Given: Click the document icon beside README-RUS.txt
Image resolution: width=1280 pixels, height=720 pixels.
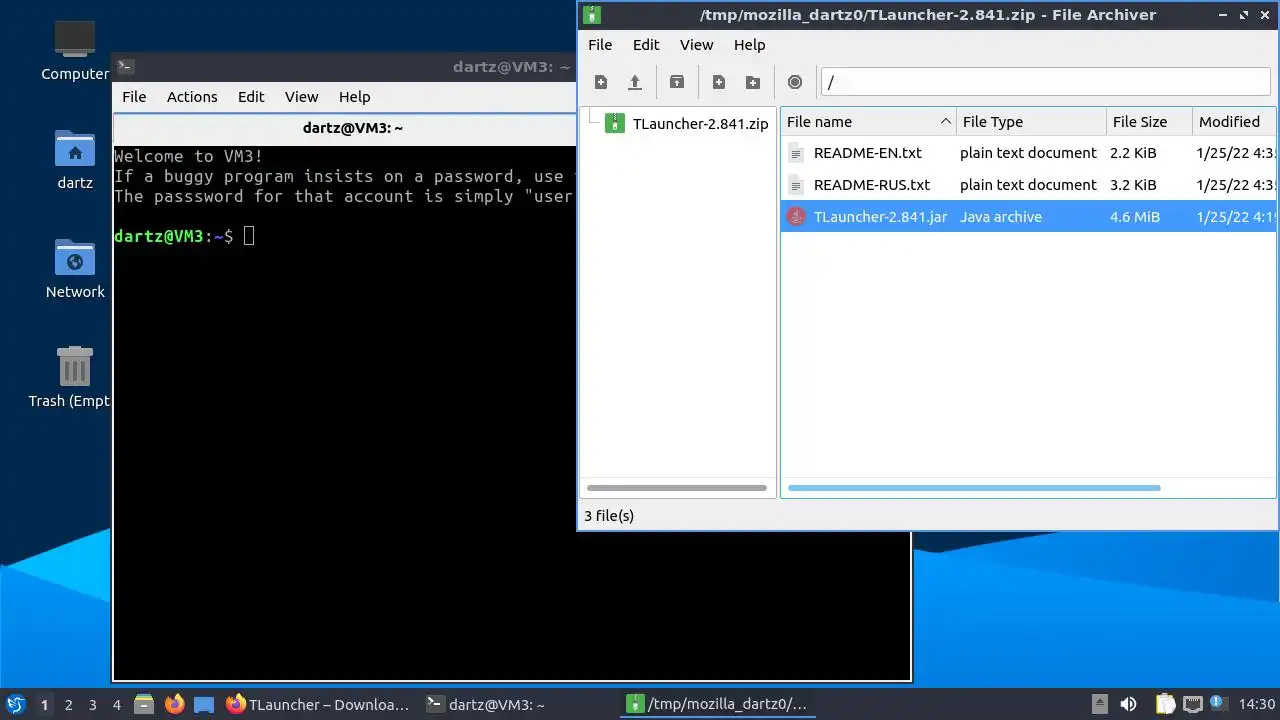Looking at the screenshot, I should click(796, 185).
